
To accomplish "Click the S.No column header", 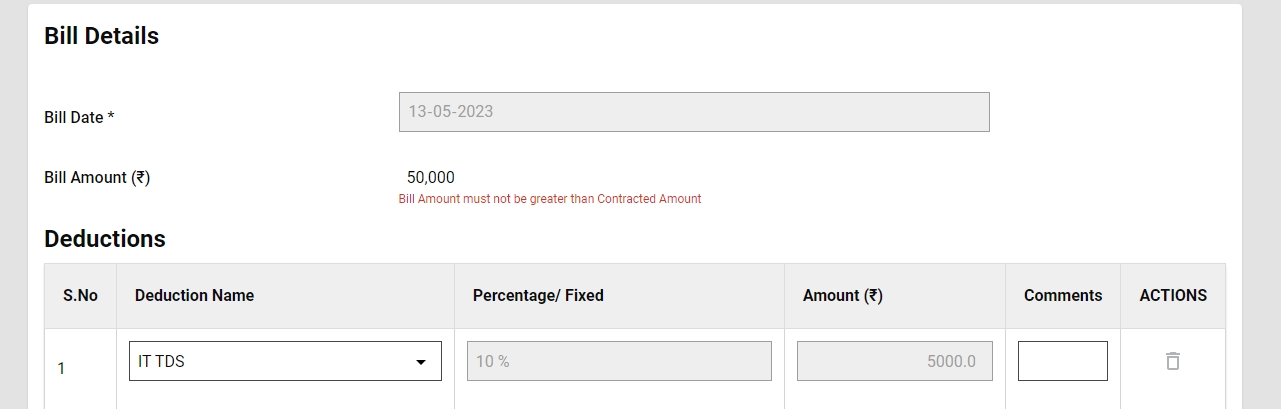I will (x=80, y=295).
